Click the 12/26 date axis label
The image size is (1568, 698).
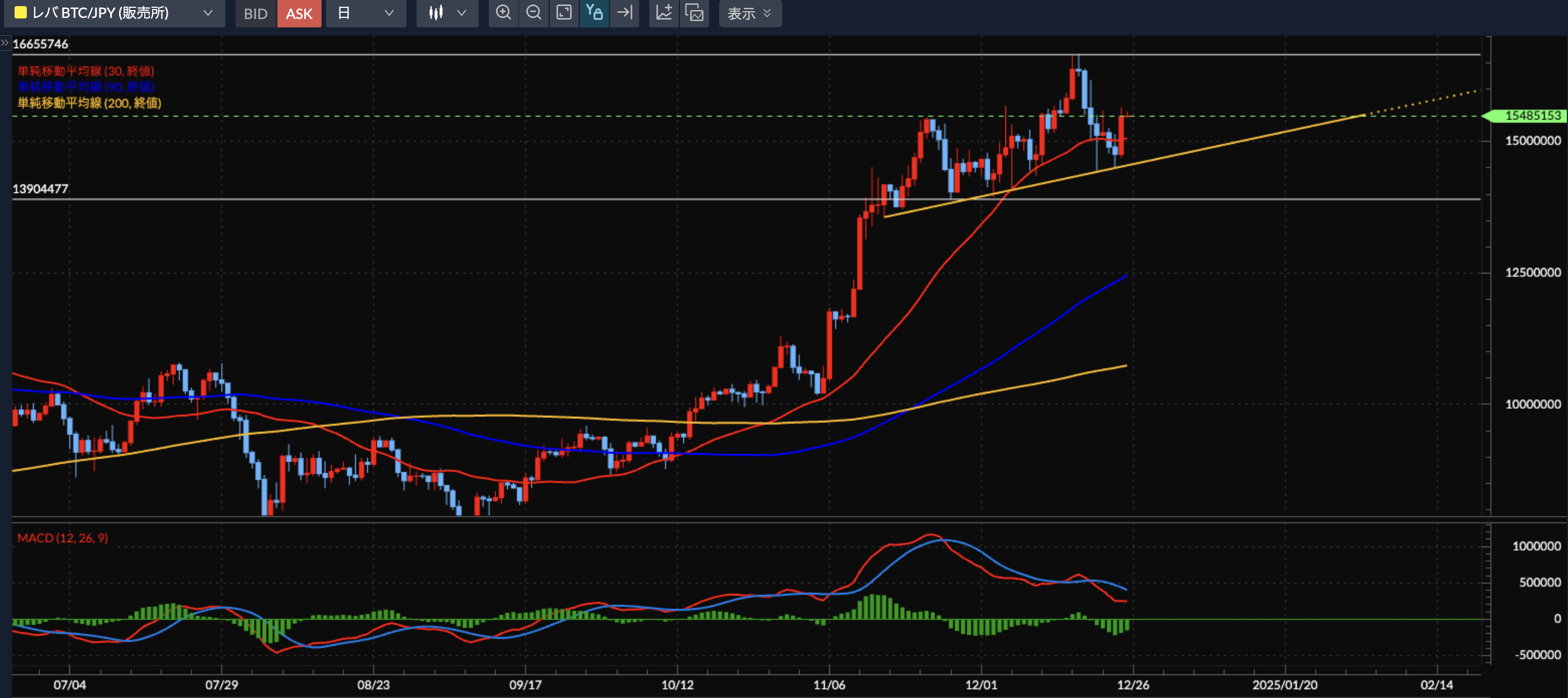coord(1133,685)
